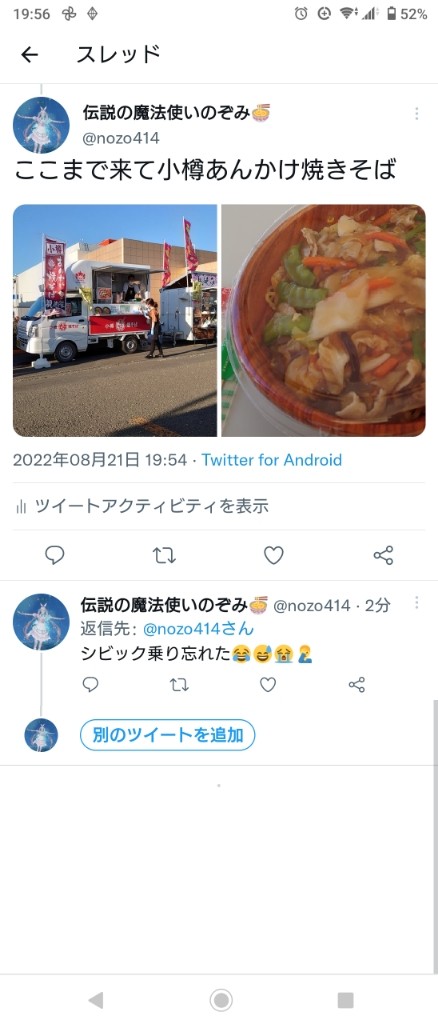Tap the Android home navigation button
The height and width of the screenshot is (1024, 438).
(x=221, y=999)
